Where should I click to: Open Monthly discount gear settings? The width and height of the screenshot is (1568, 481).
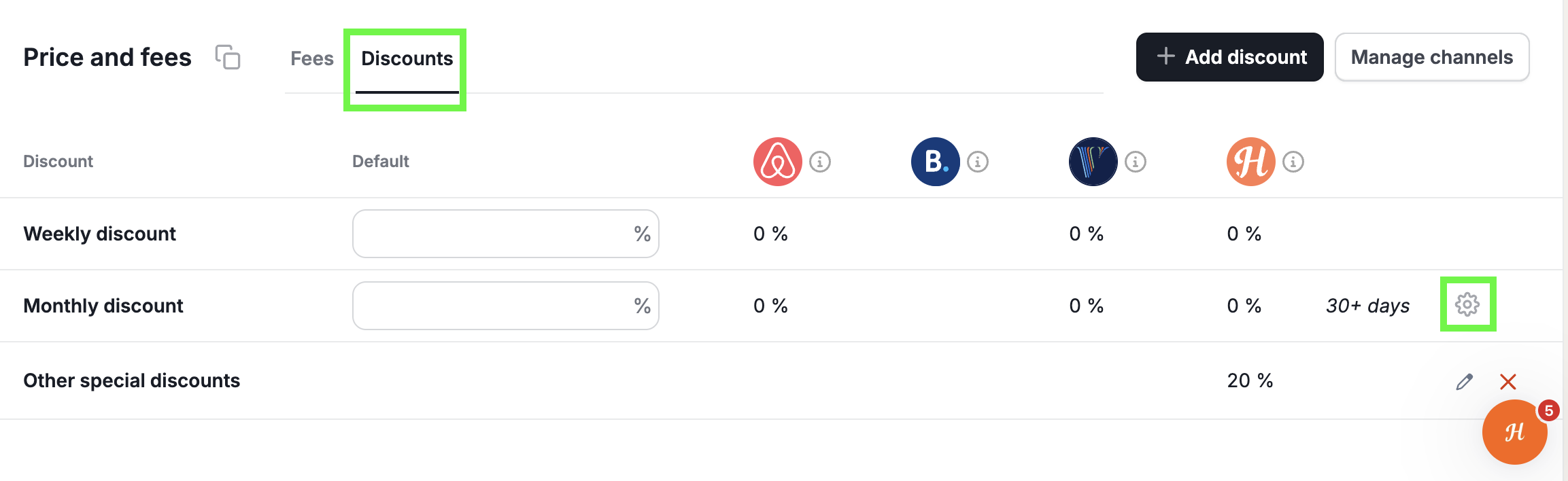point(1467,304)
